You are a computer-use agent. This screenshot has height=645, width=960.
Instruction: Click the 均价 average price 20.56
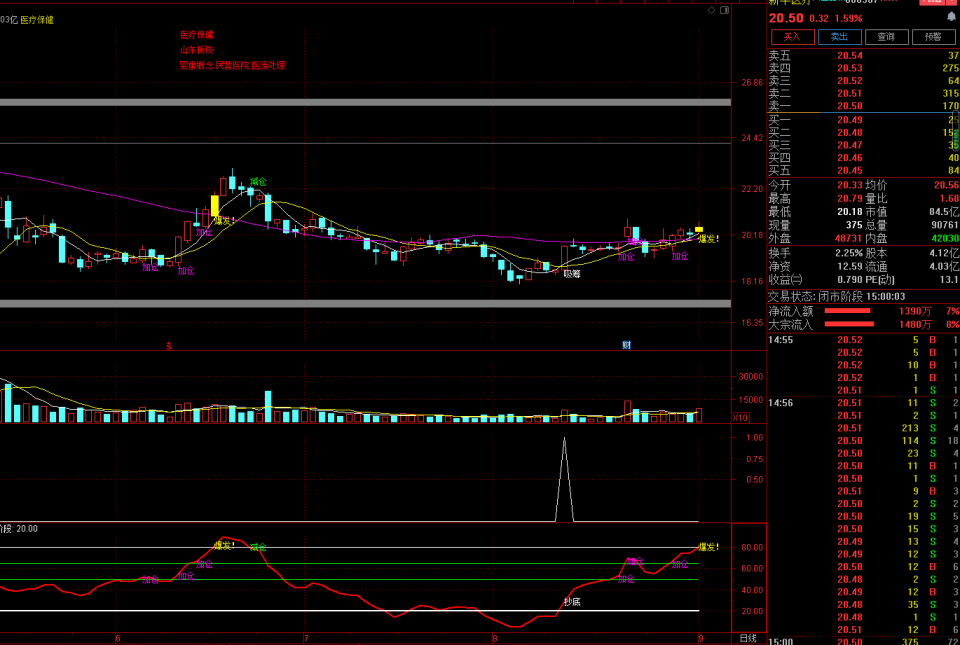point(946,185)
